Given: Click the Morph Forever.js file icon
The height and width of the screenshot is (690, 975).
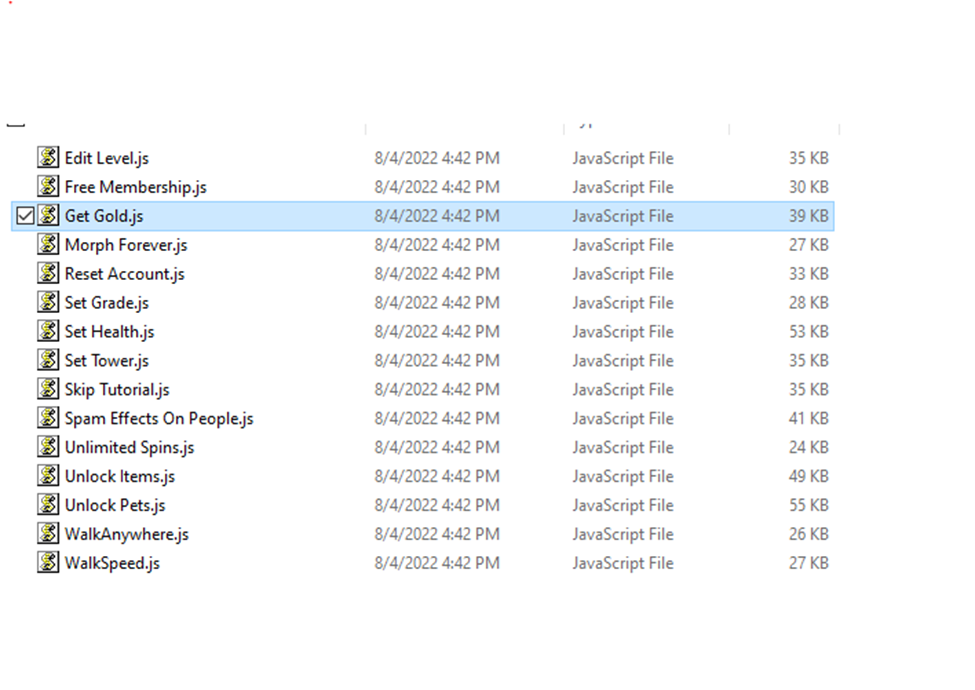Looking at the screenshot, I should click(48, 245).
